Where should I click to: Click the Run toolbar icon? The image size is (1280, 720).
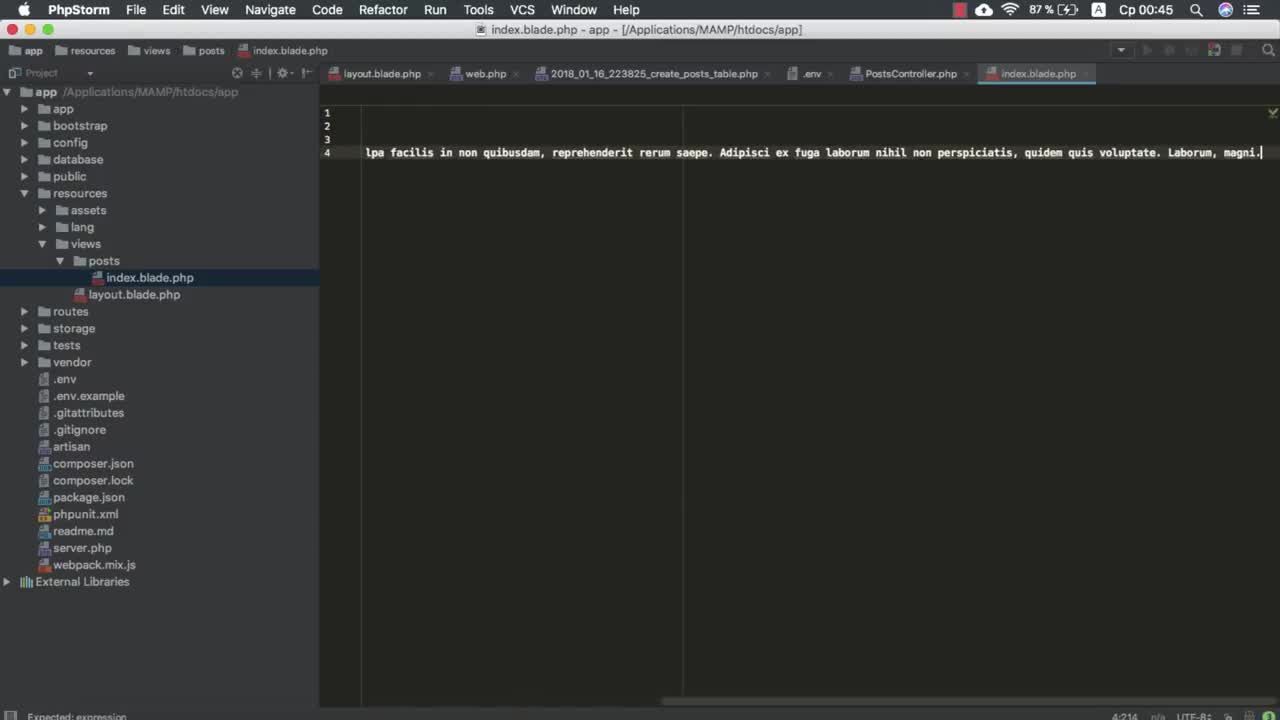pyautogui.click(x=1147, y=50)
